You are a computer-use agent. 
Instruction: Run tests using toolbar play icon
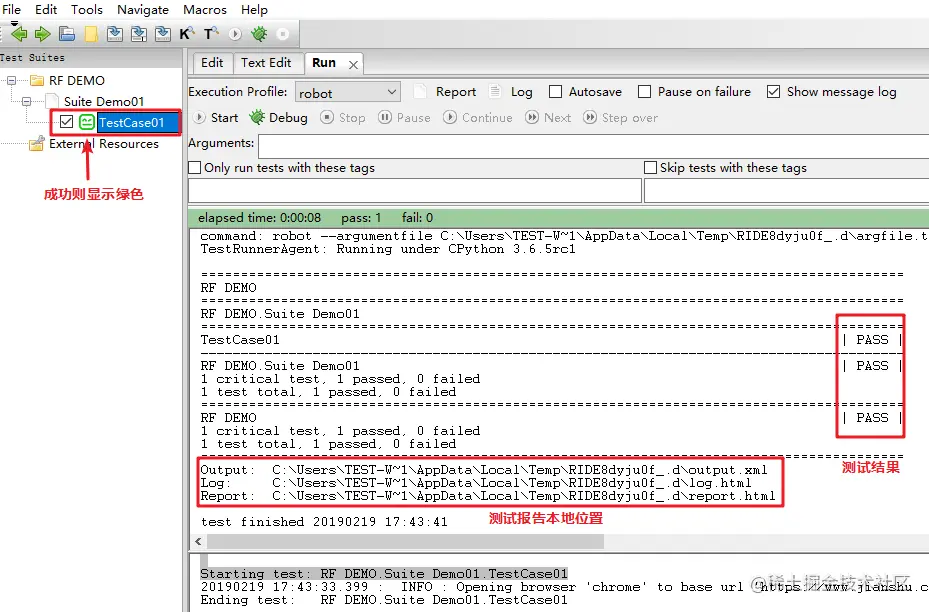(x=235, y=34)
